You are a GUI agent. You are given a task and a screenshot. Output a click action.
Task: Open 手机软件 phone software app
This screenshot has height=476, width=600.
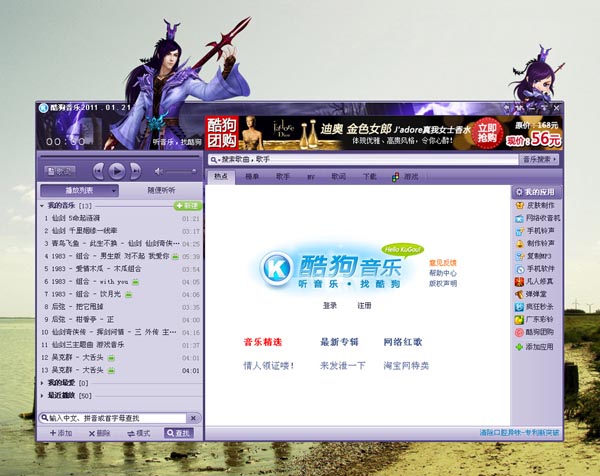point(536,269)
